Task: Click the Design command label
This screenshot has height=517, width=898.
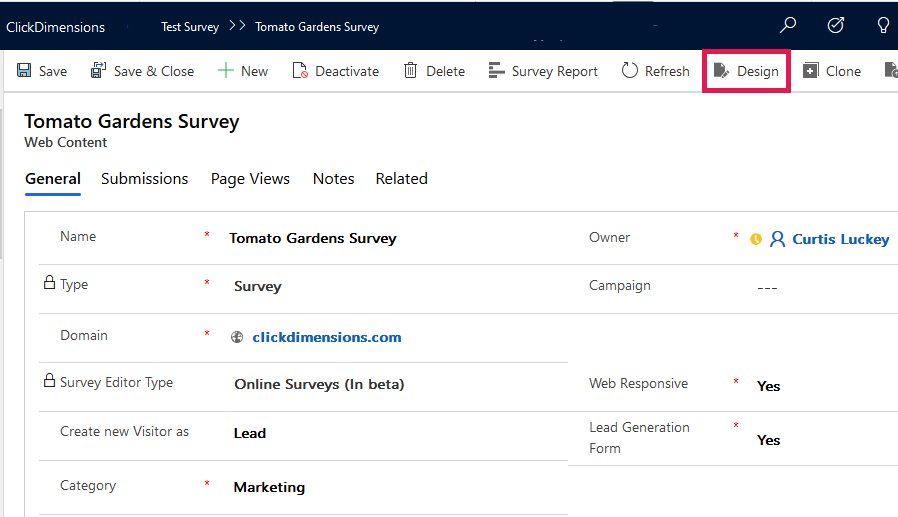Action: (x=758, y=72)
